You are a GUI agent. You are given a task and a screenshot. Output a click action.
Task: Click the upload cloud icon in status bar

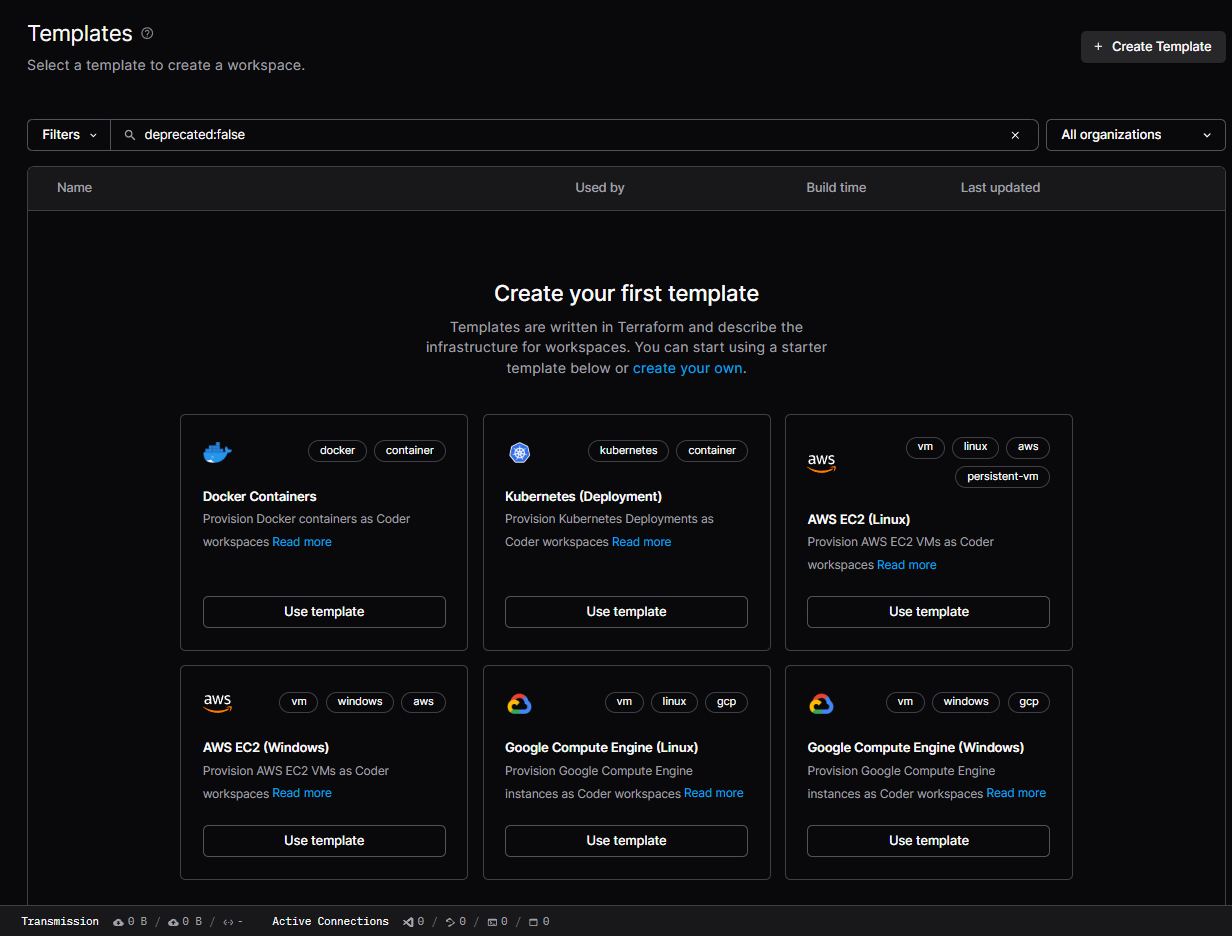[173, 922]
